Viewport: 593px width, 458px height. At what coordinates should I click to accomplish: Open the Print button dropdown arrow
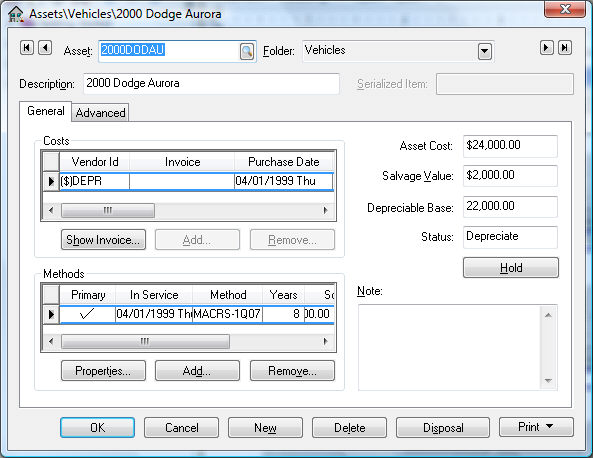pos(550,427)
